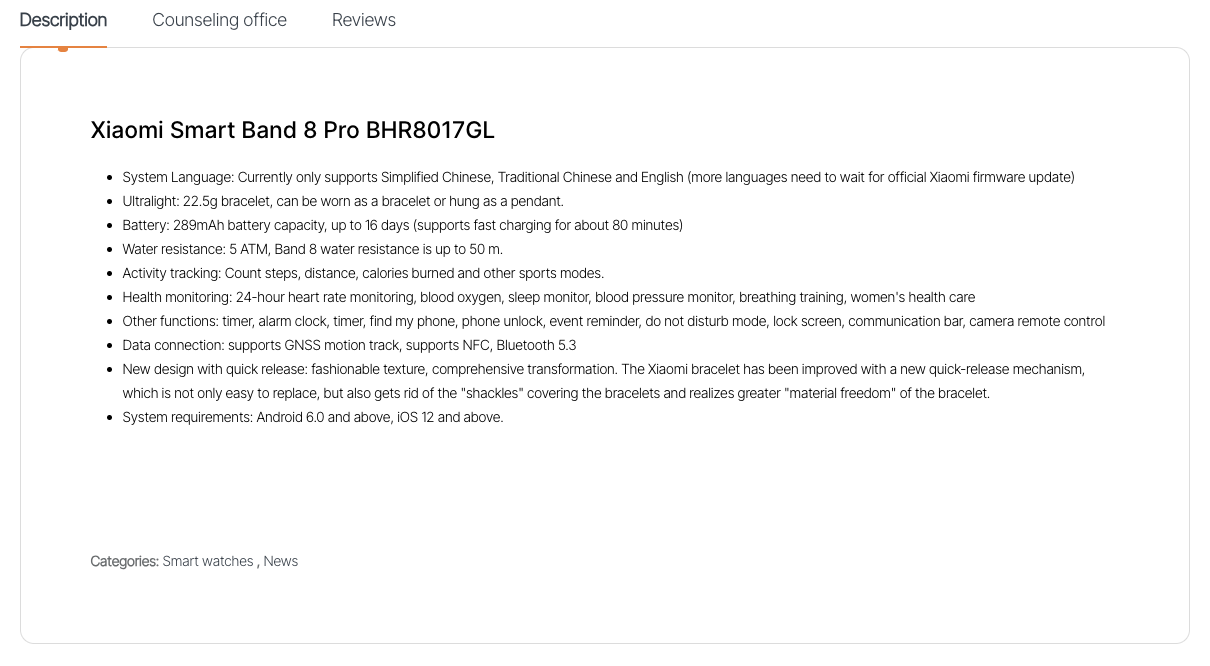Click the Water resistance 5 ATM line
The image size is (1210, 666).
tap(312, 249)
